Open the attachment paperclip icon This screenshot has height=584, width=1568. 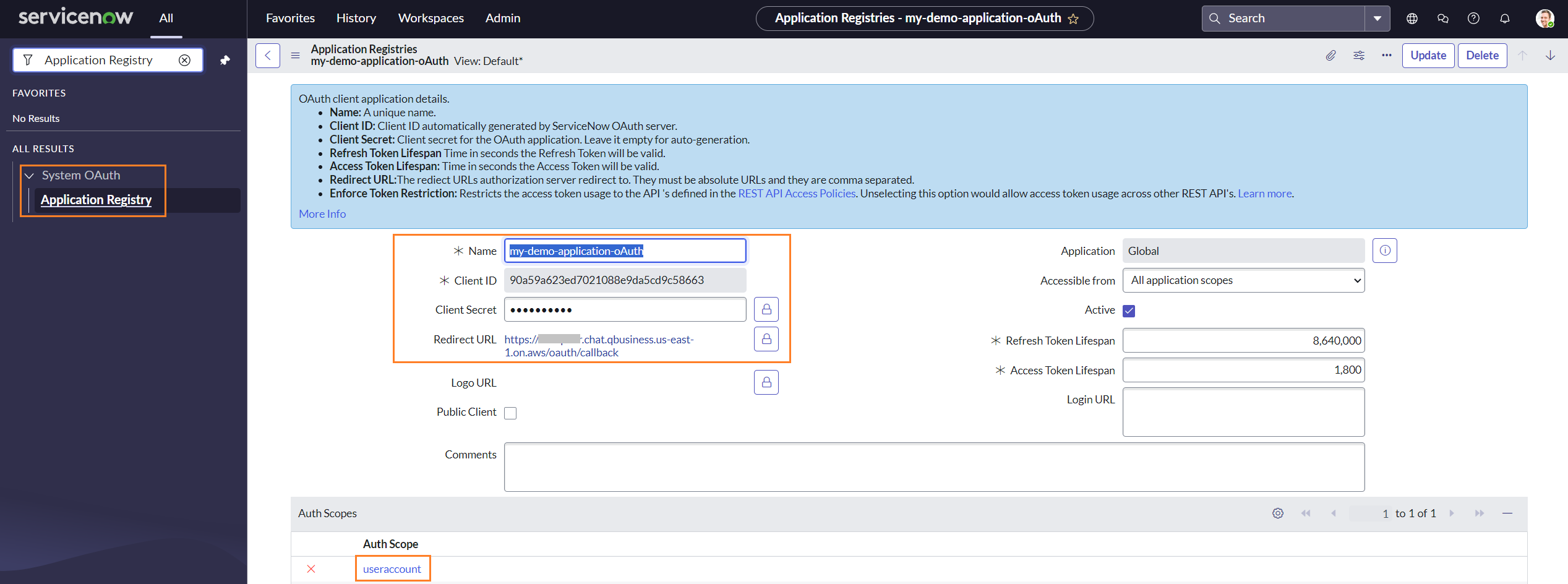pyautogui.click(x=1330, y=55)
